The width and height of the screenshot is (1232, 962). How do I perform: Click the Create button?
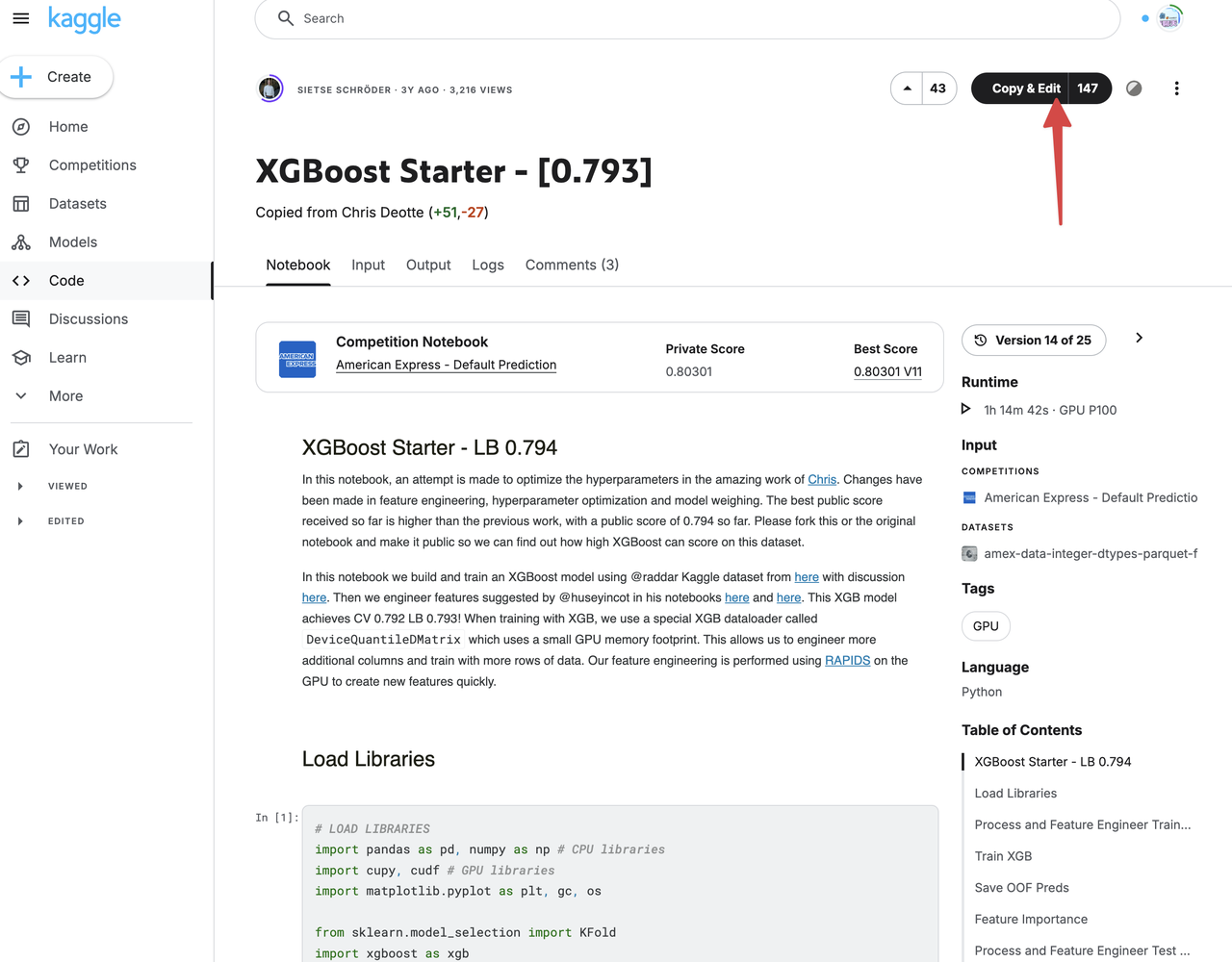56,77
